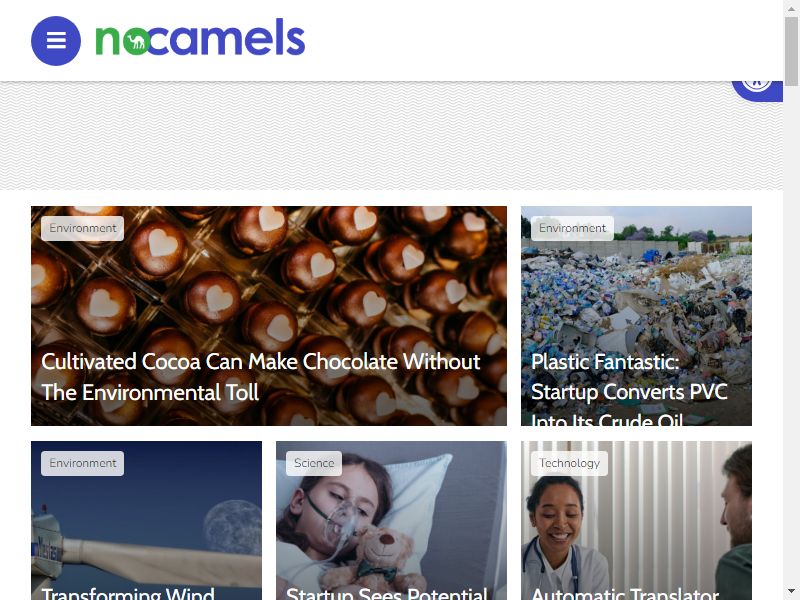Select the Science category tag
Viewport: 800px width, 600px height.
coord(314,463)
